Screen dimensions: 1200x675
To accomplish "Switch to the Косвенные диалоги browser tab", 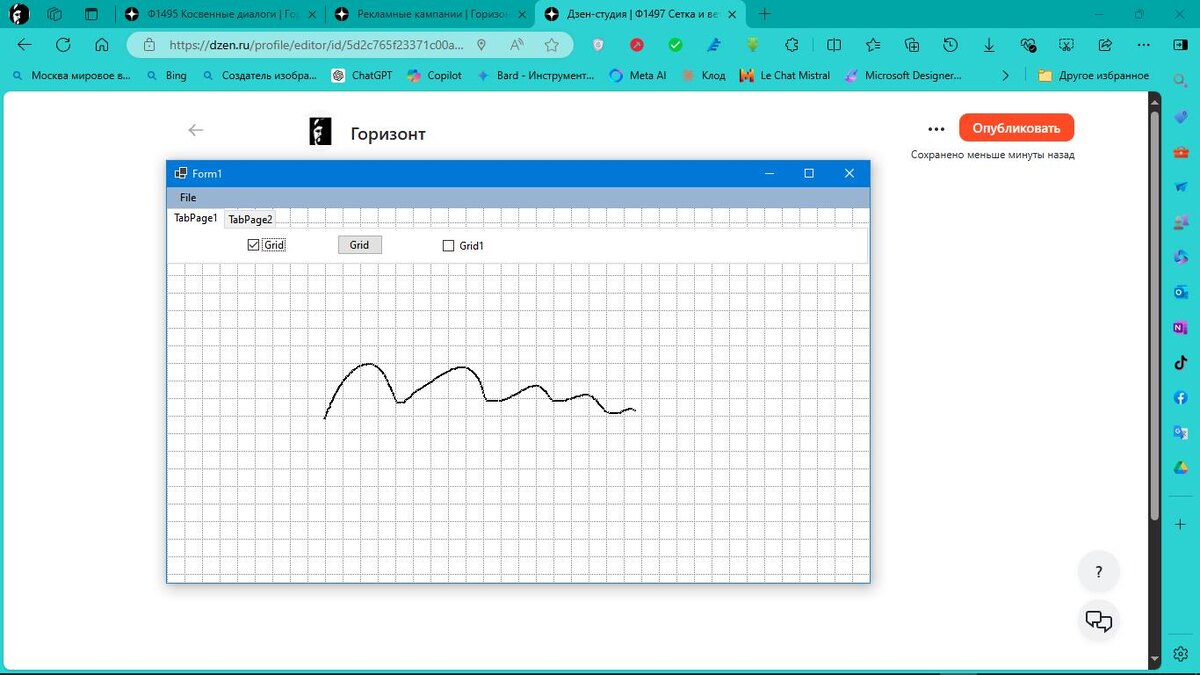I will (219, 14).
